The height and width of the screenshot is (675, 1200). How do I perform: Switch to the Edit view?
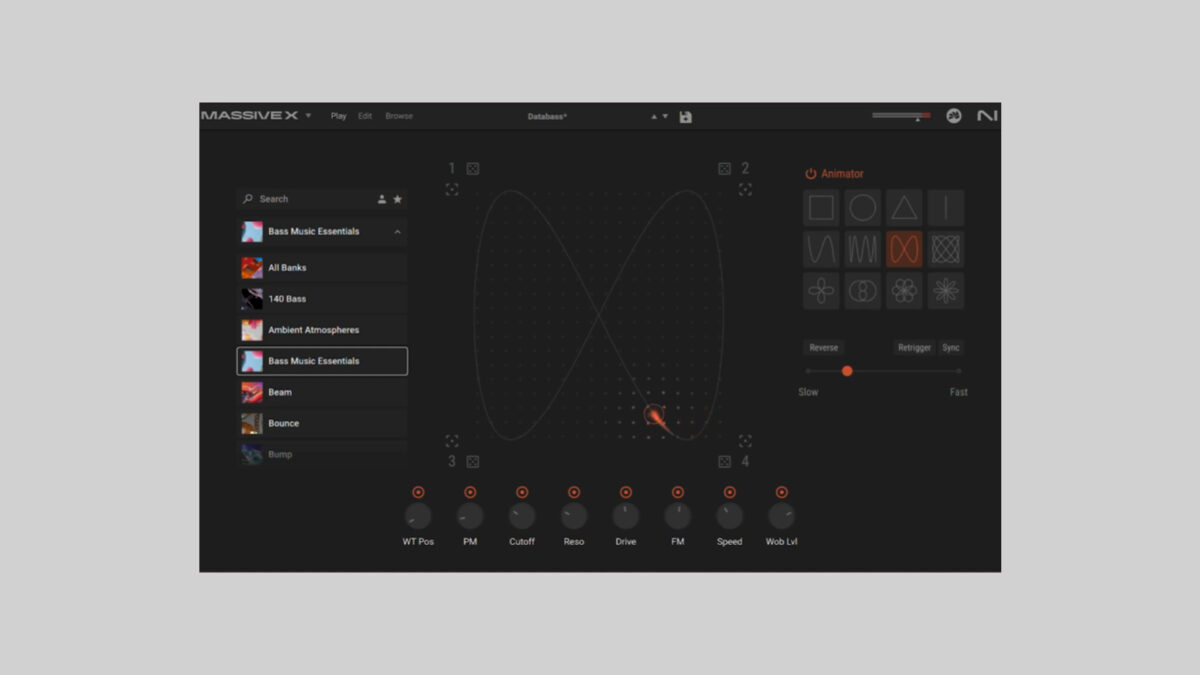click(365, 116)
